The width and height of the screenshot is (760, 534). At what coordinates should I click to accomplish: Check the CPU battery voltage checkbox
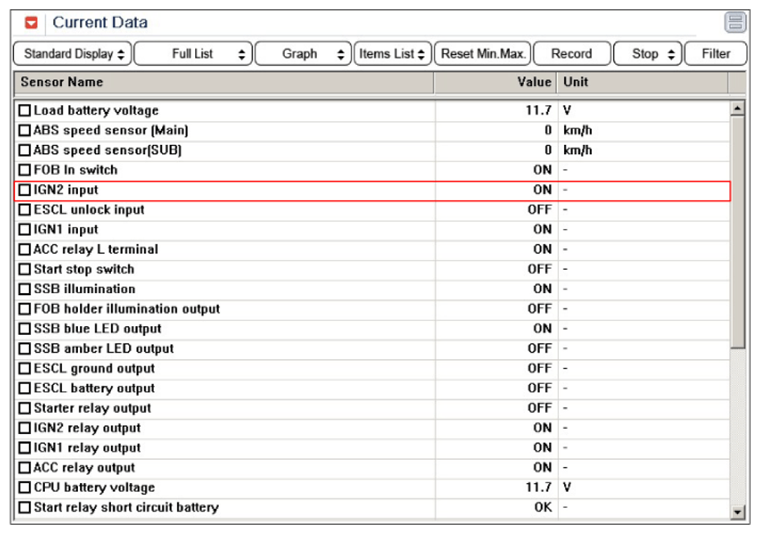tap(25, 488)
